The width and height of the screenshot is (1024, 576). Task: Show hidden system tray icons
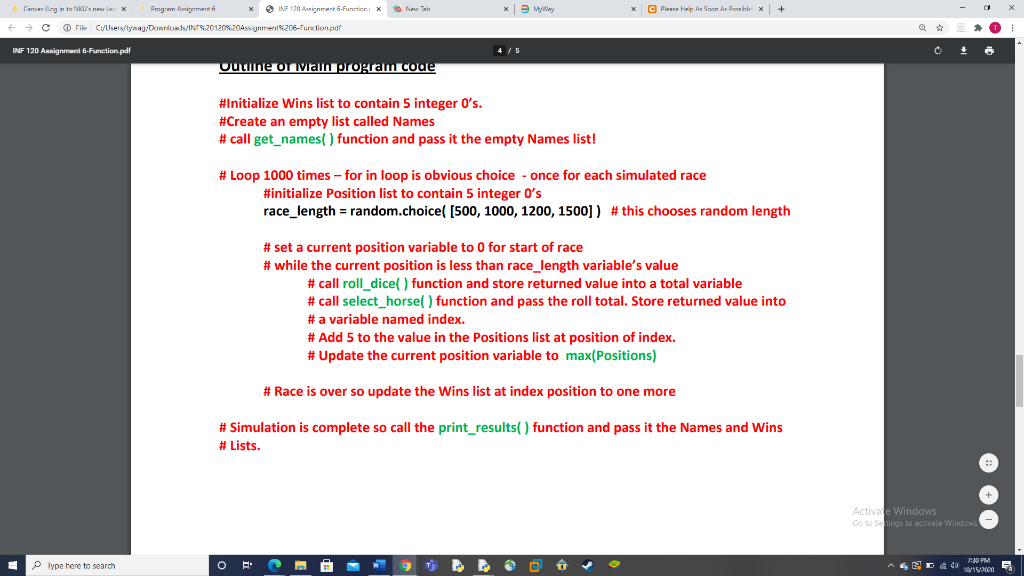(891, 566)
